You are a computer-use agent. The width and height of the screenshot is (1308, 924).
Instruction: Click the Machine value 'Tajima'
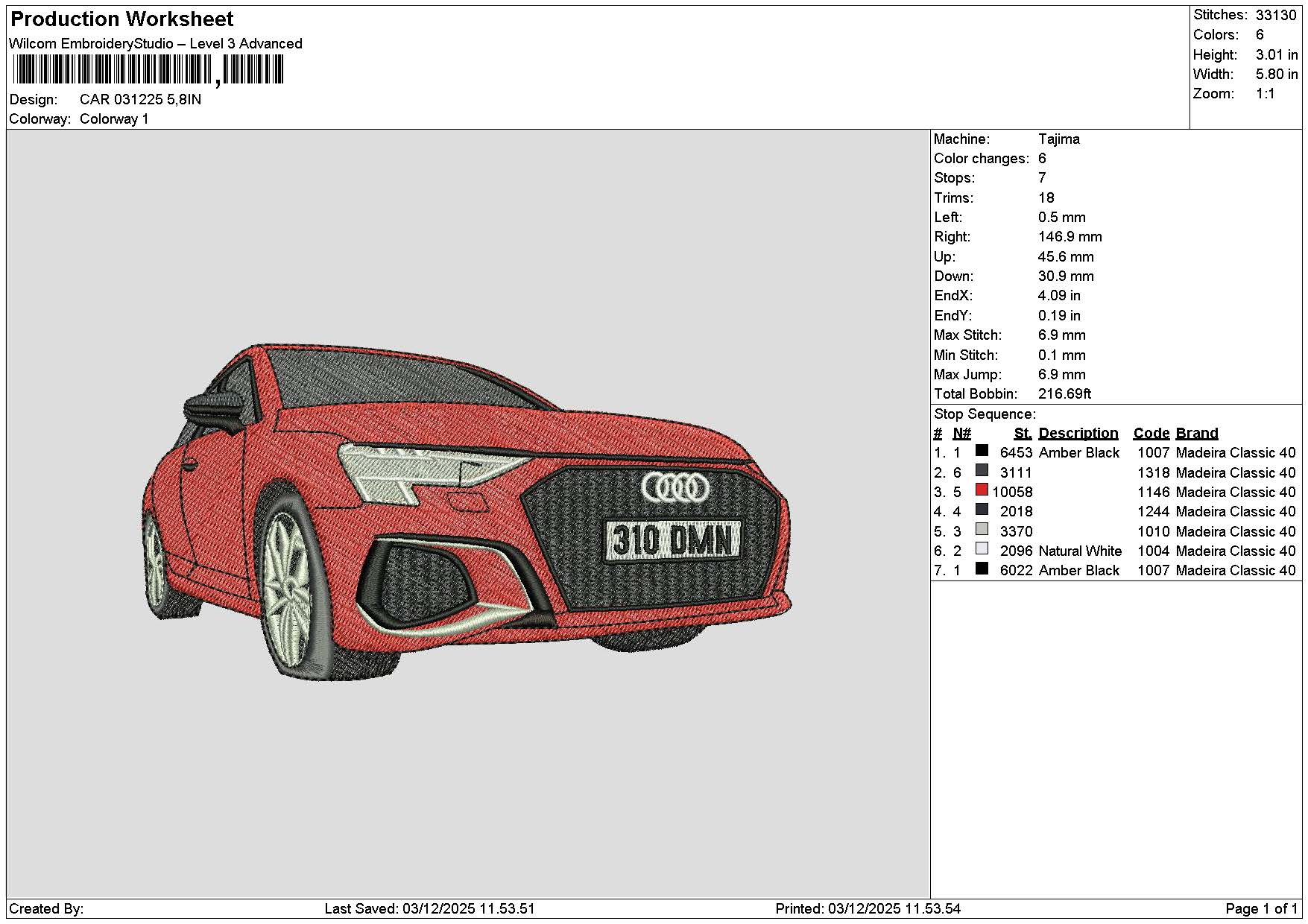[1058, 139]
